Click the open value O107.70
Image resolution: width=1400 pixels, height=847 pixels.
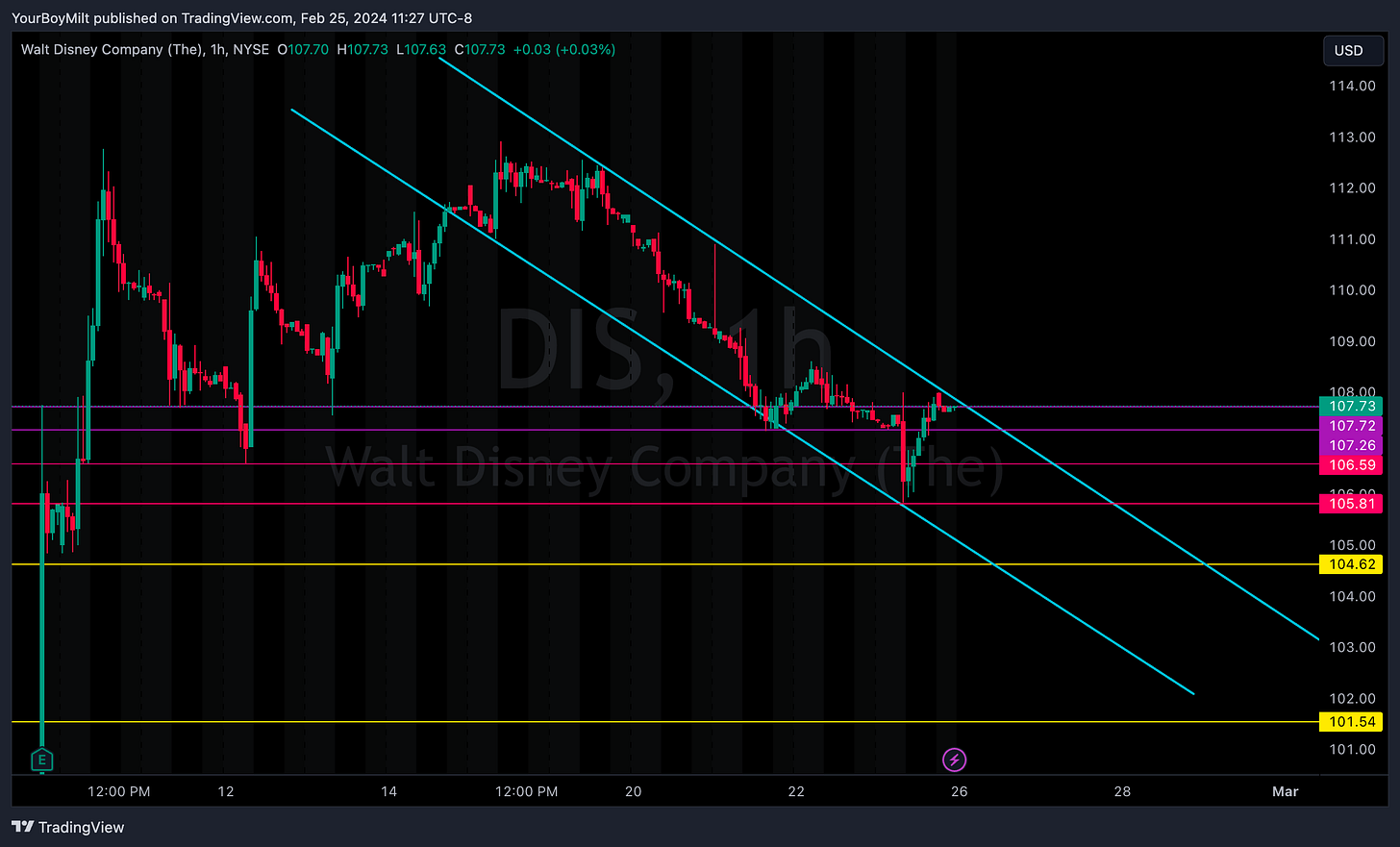303,49
